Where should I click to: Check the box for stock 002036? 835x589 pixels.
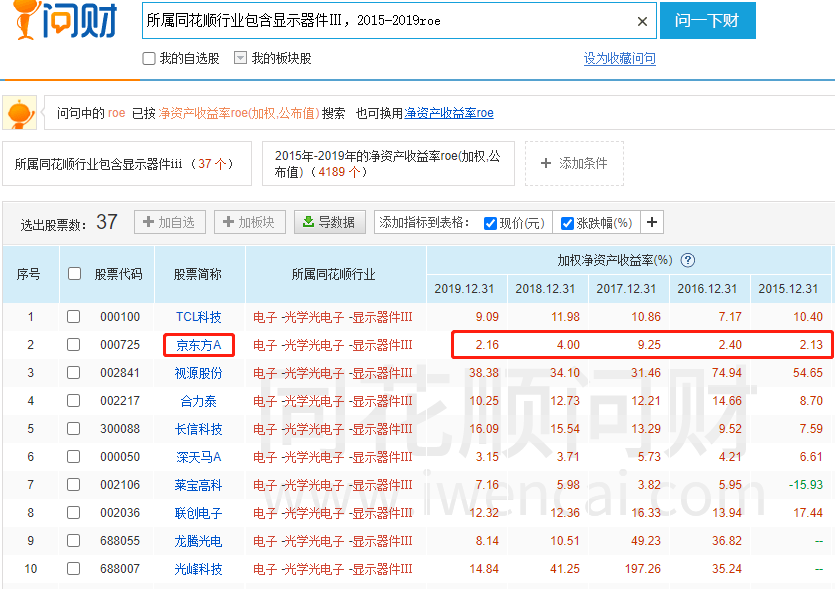[x=73, y=512]
